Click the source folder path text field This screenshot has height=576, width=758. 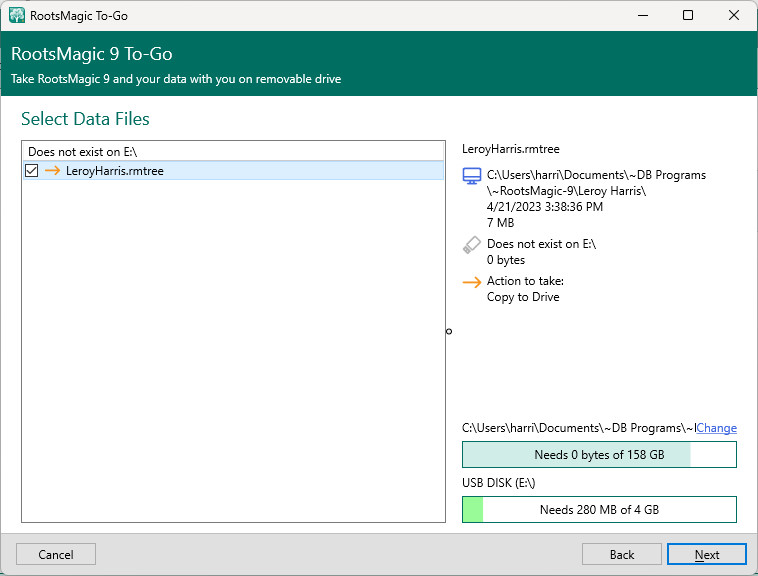578,428
